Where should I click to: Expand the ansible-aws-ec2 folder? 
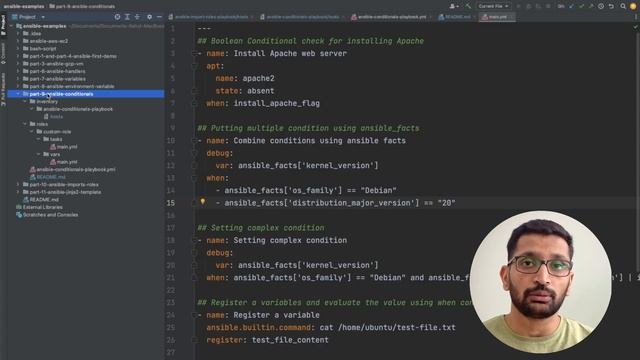coord(18,41)
